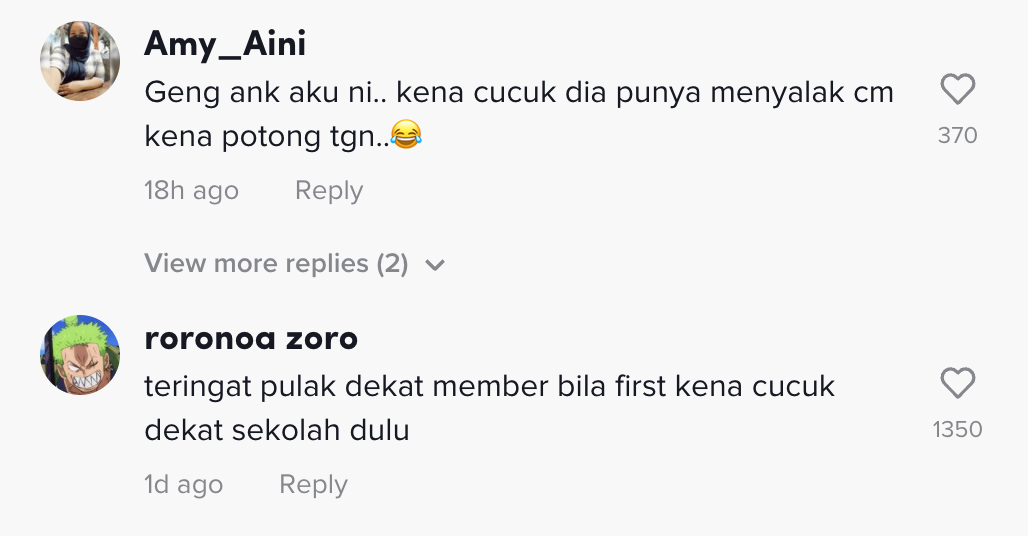The height and width of the screenshot is (536, 1028).
Task: Like Amy_Aini's comment with the heart icon
Action: 957,91
